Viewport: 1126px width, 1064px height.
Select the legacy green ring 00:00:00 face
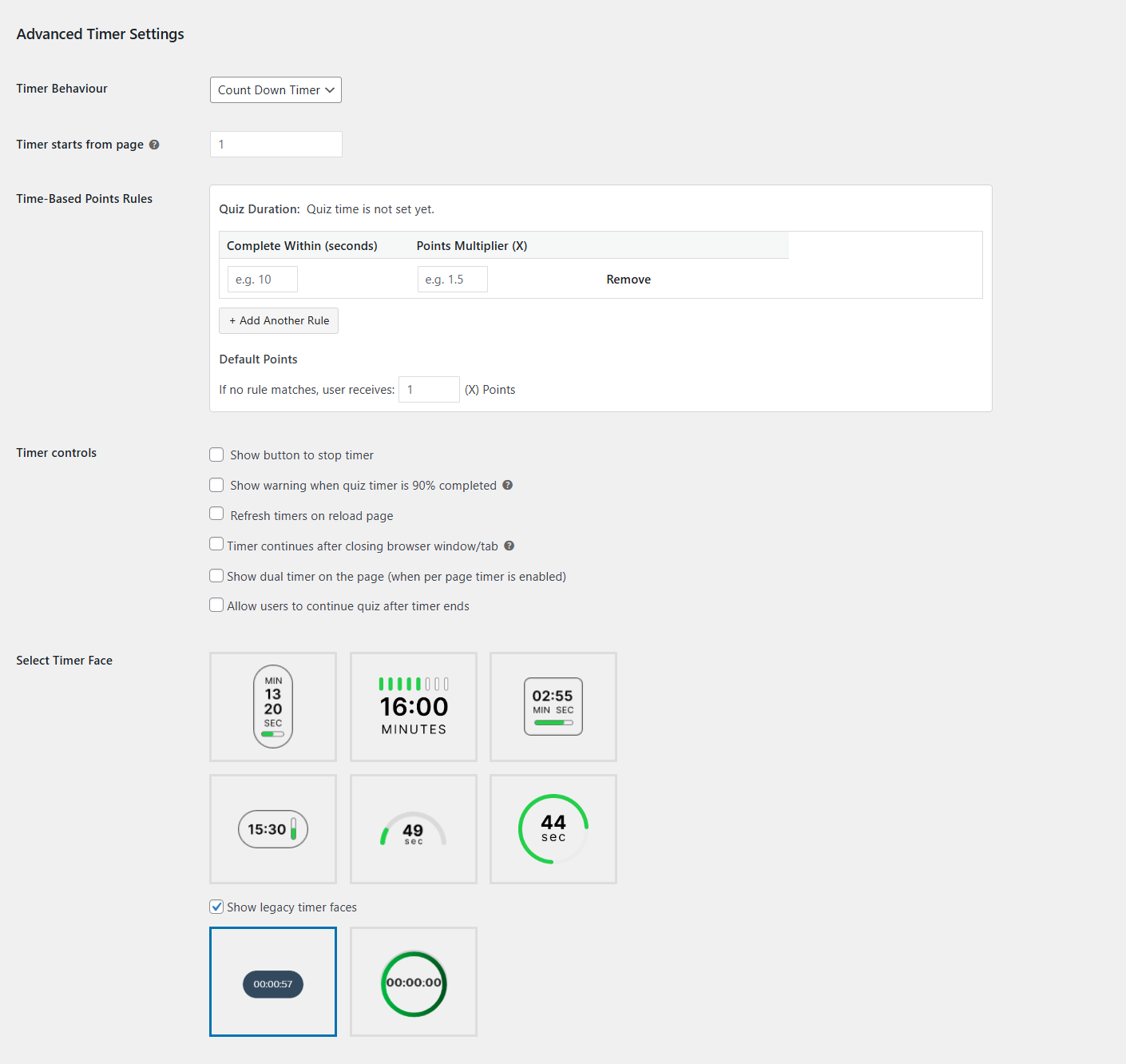pyautogui.click(x=414, y=983)
